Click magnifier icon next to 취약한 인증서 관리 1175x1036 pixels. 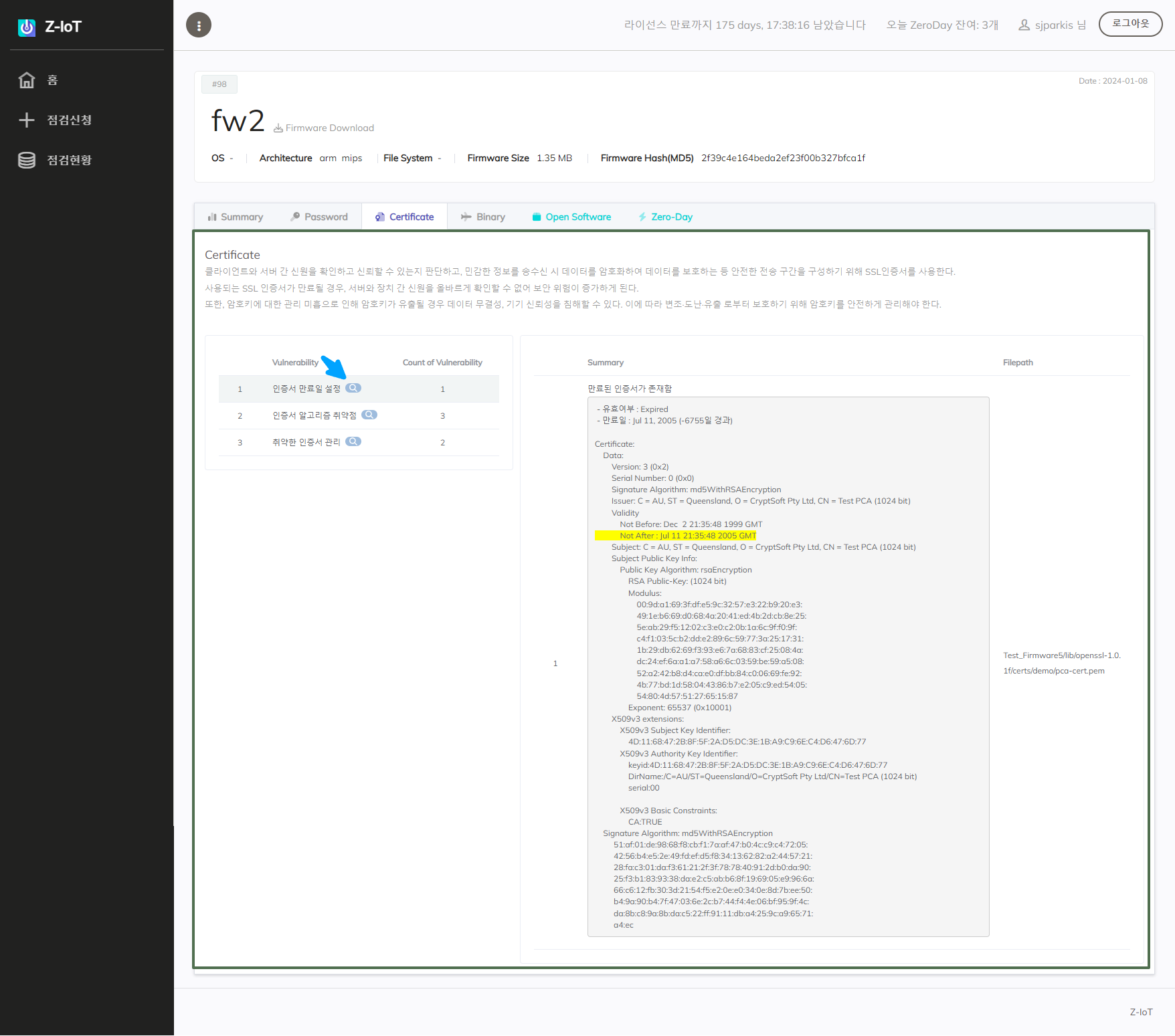point(353,442)
